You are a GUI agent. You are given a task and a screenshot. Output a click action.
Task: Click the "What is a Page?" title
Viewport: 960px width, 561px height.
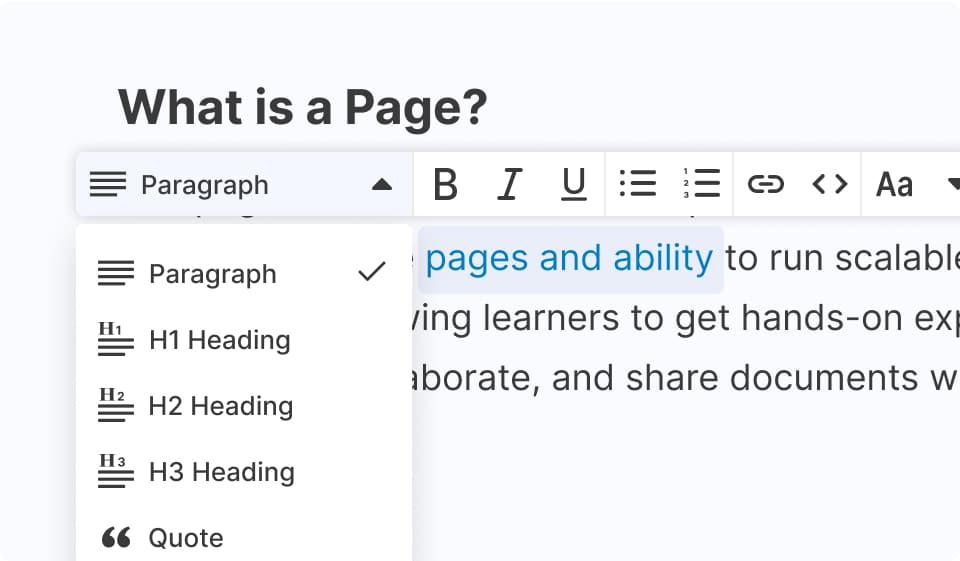point(302,107)
